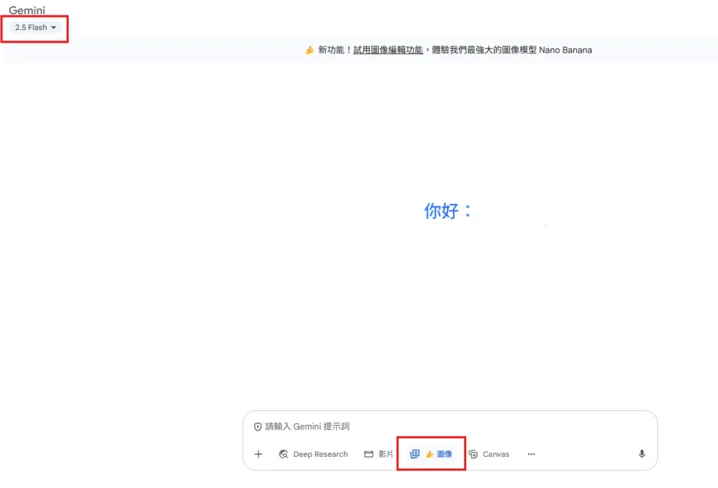Click the Deep Research magnifier icon
This screenshot has height=488, width=718.
(x=284, y=454)
